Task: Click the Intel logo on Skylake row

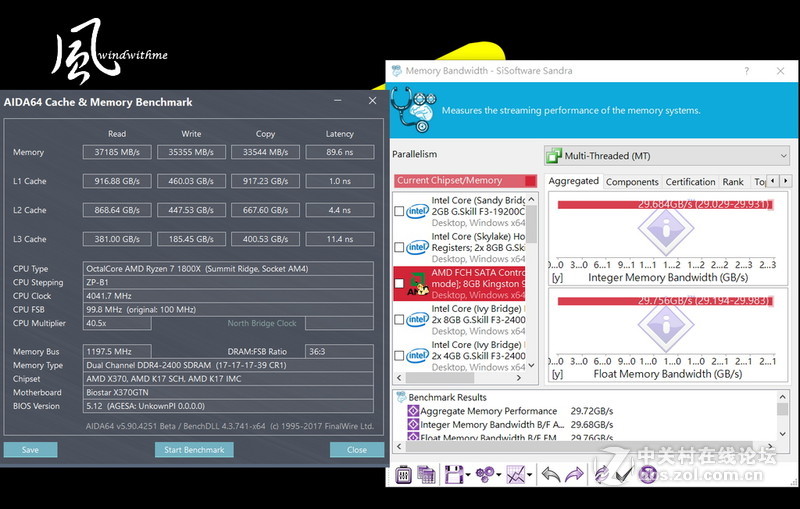Action: [417, 247]
